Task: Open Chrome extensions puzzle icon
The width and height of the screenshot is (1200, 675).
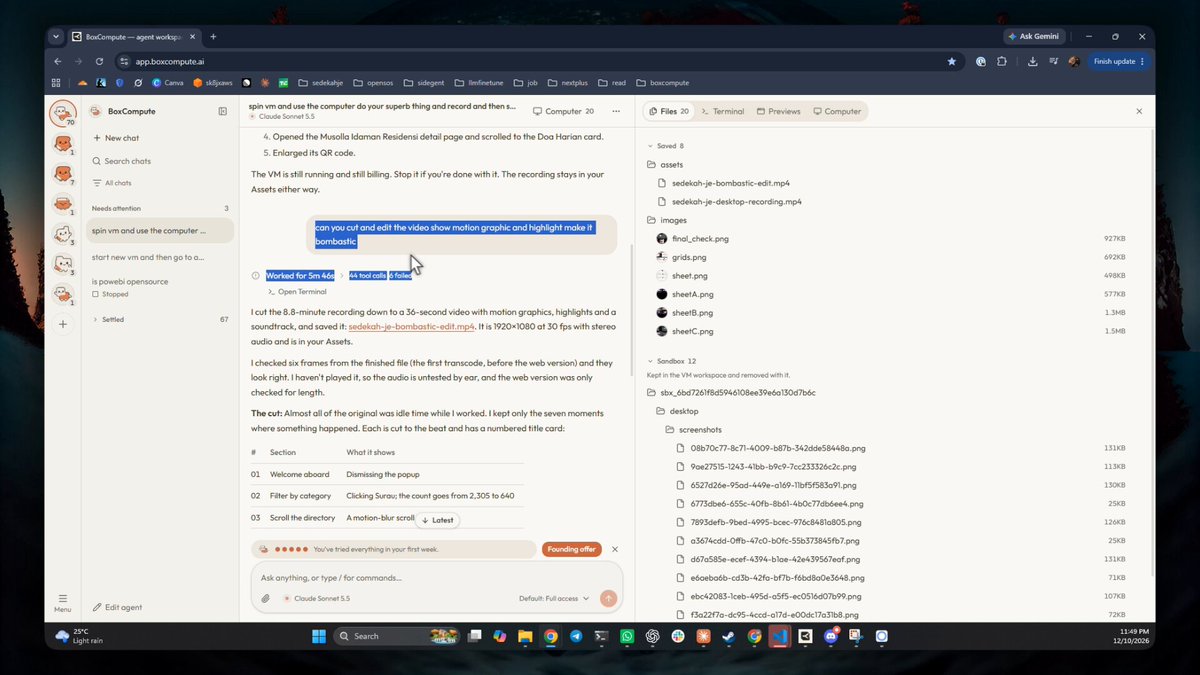Action: point(1003,61)
